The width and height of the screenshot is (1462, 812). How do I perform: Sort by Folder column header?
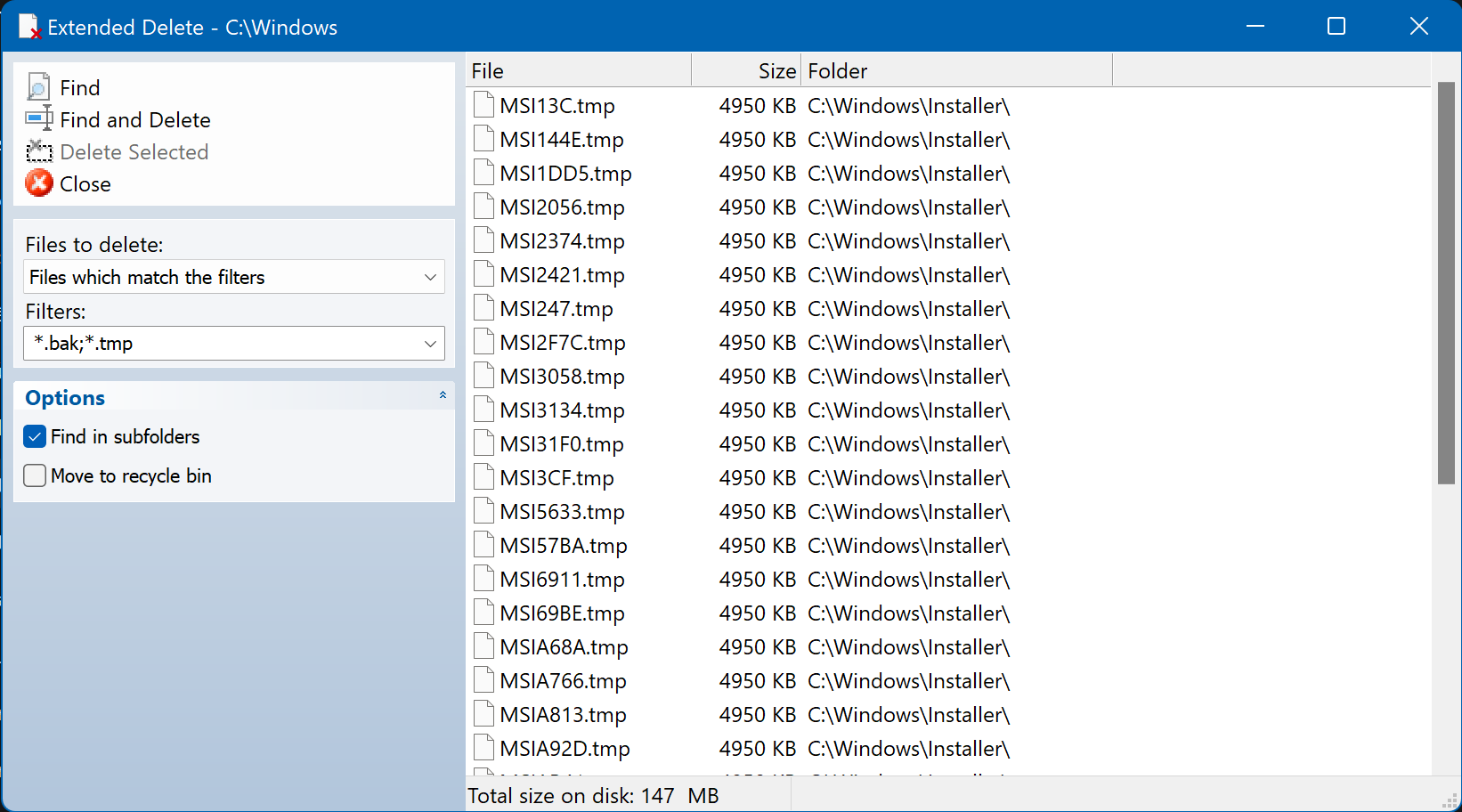[957, 70]
